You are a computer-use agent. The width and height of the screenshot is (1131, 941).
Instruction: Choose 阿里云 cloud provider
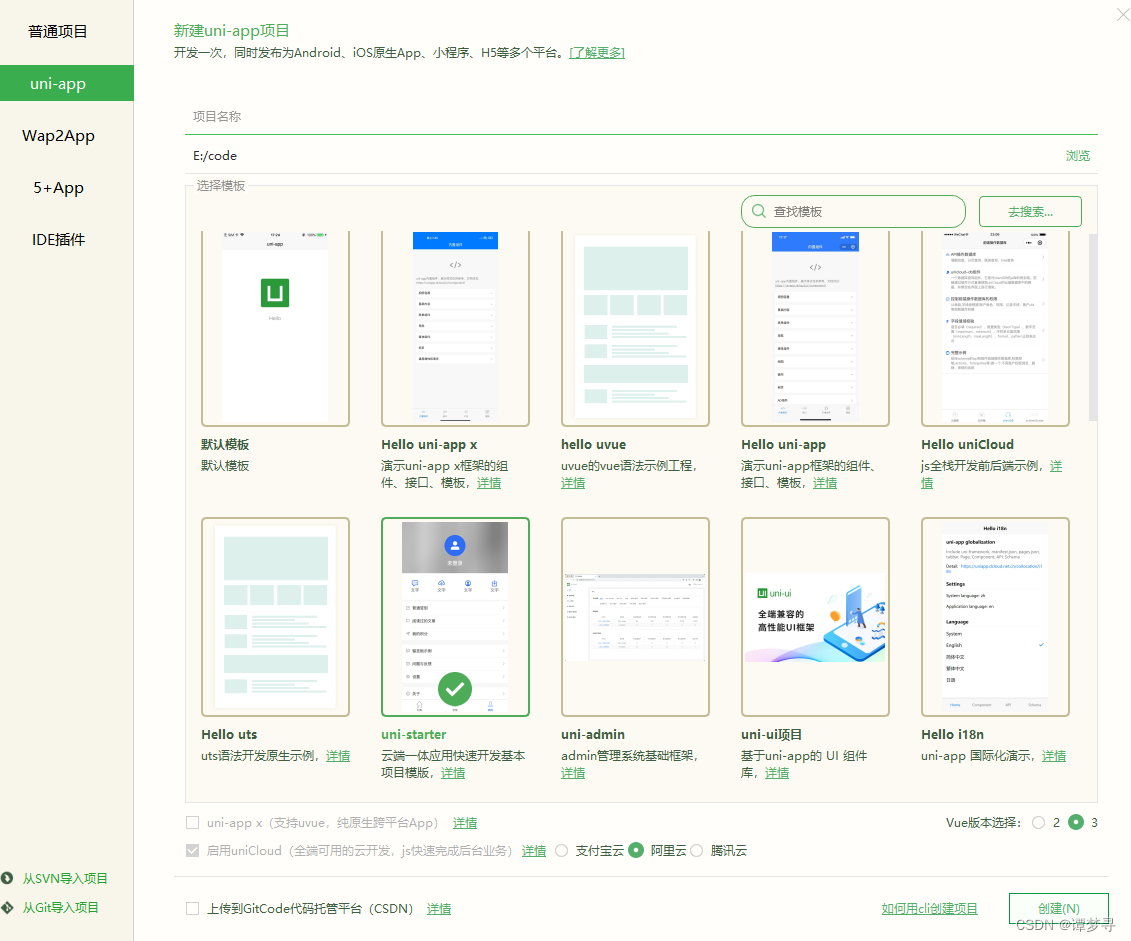tap(635, 850)
